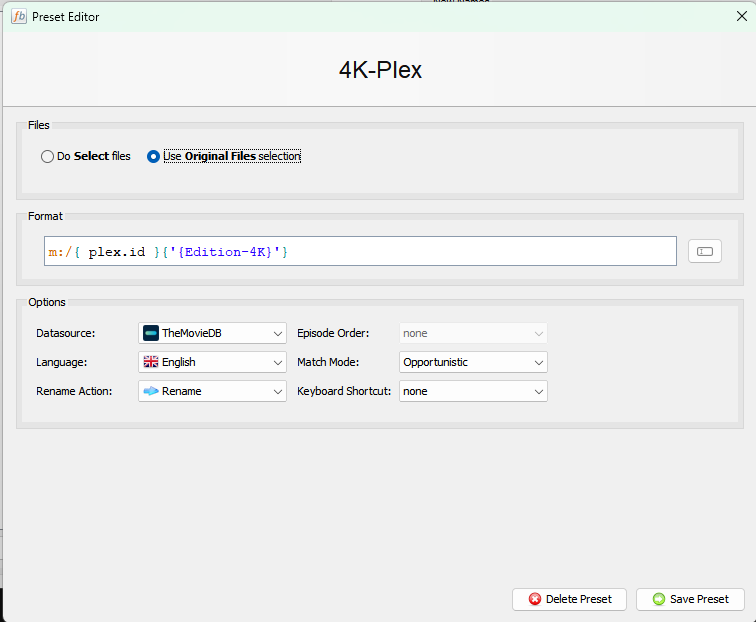Click the Episode Order label
Image resolution: width=756 pixels, height=622 pixels.
point(333,333)
